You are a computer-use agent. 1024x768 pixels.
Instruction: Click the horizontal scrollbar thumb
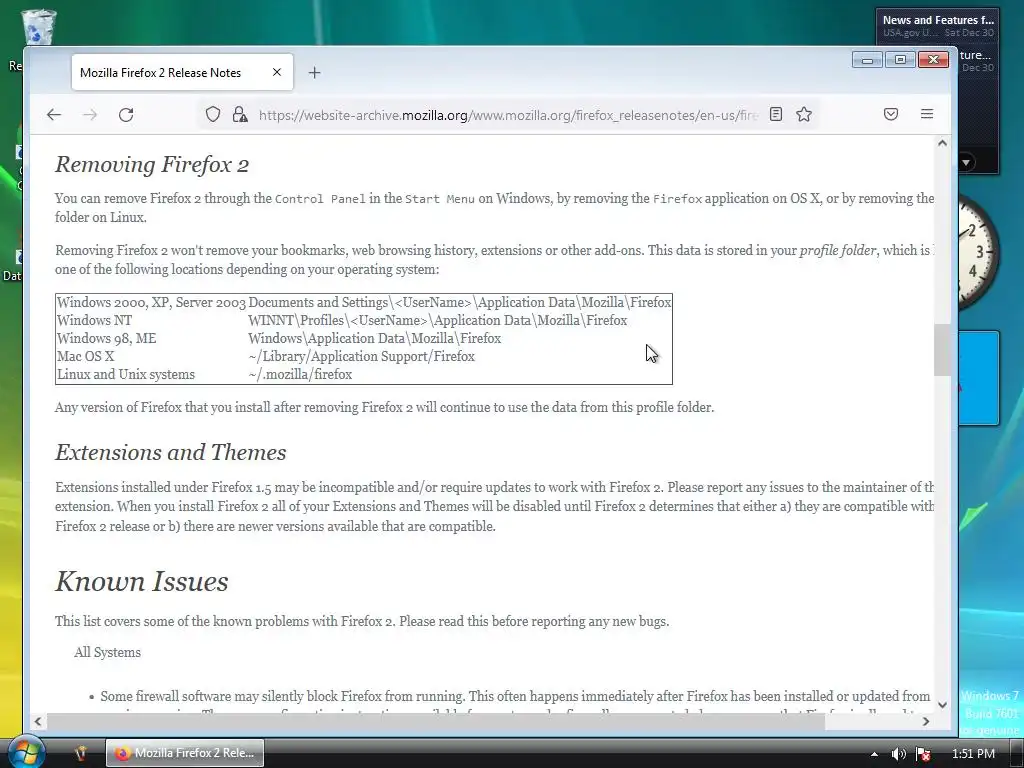point(436,722)
